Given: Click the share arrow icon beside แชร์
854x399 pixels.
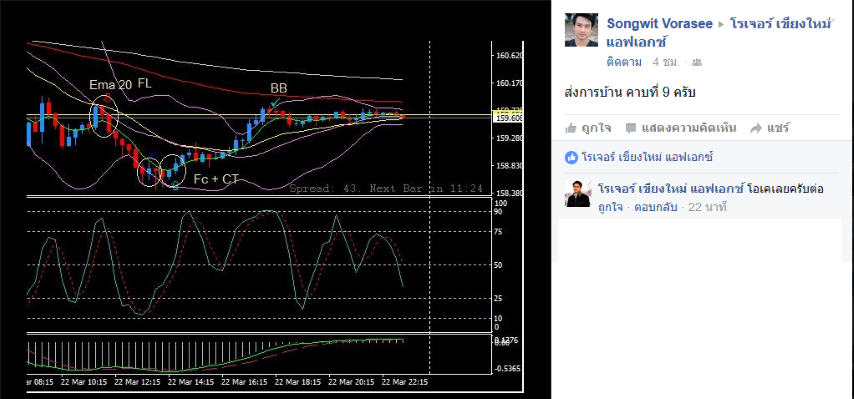Looking at the screenshot, I should click(x=756, y=128).
